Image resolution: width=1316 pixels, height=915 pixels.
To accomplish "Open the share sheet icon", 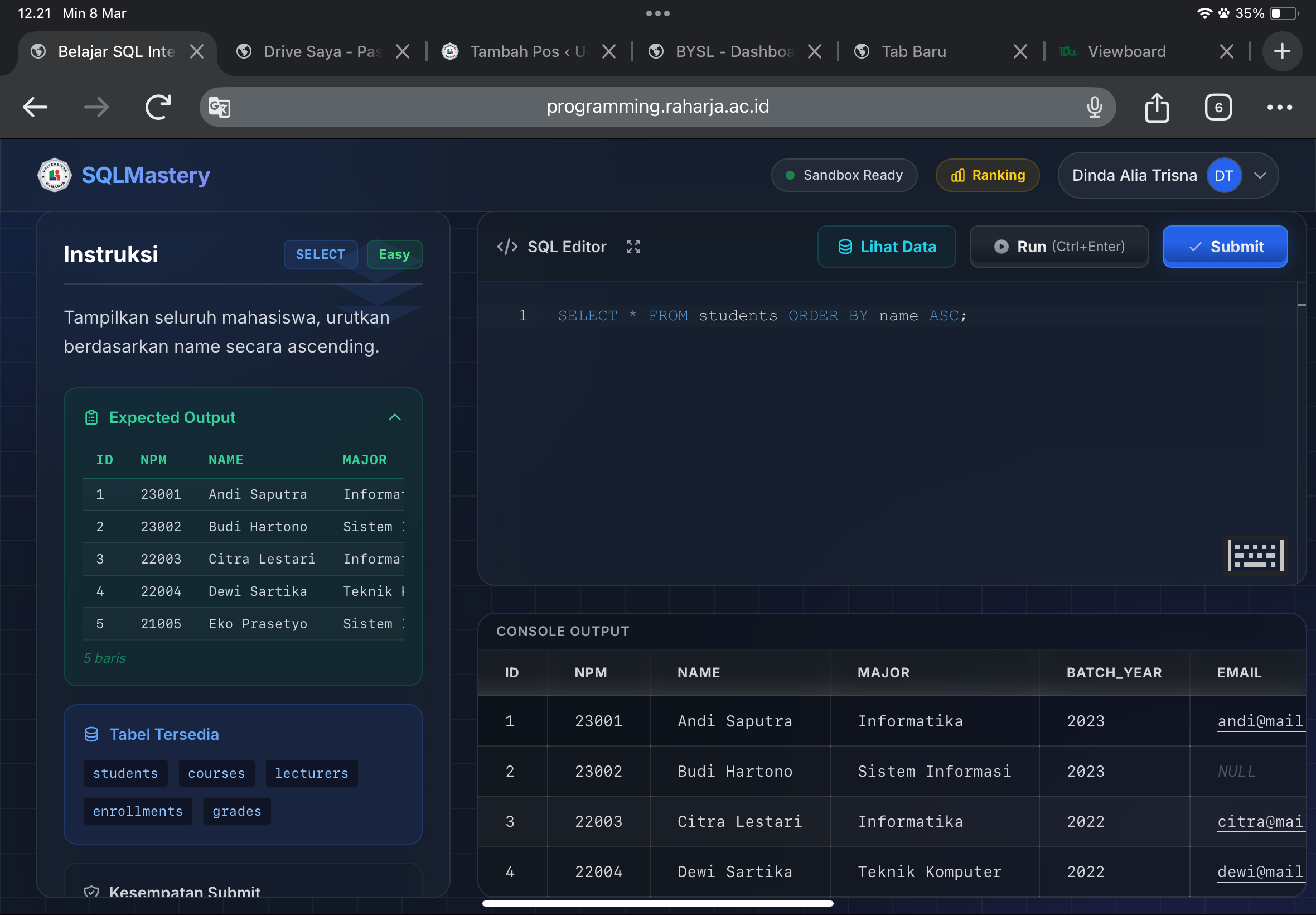I will tap(1157, 107).
